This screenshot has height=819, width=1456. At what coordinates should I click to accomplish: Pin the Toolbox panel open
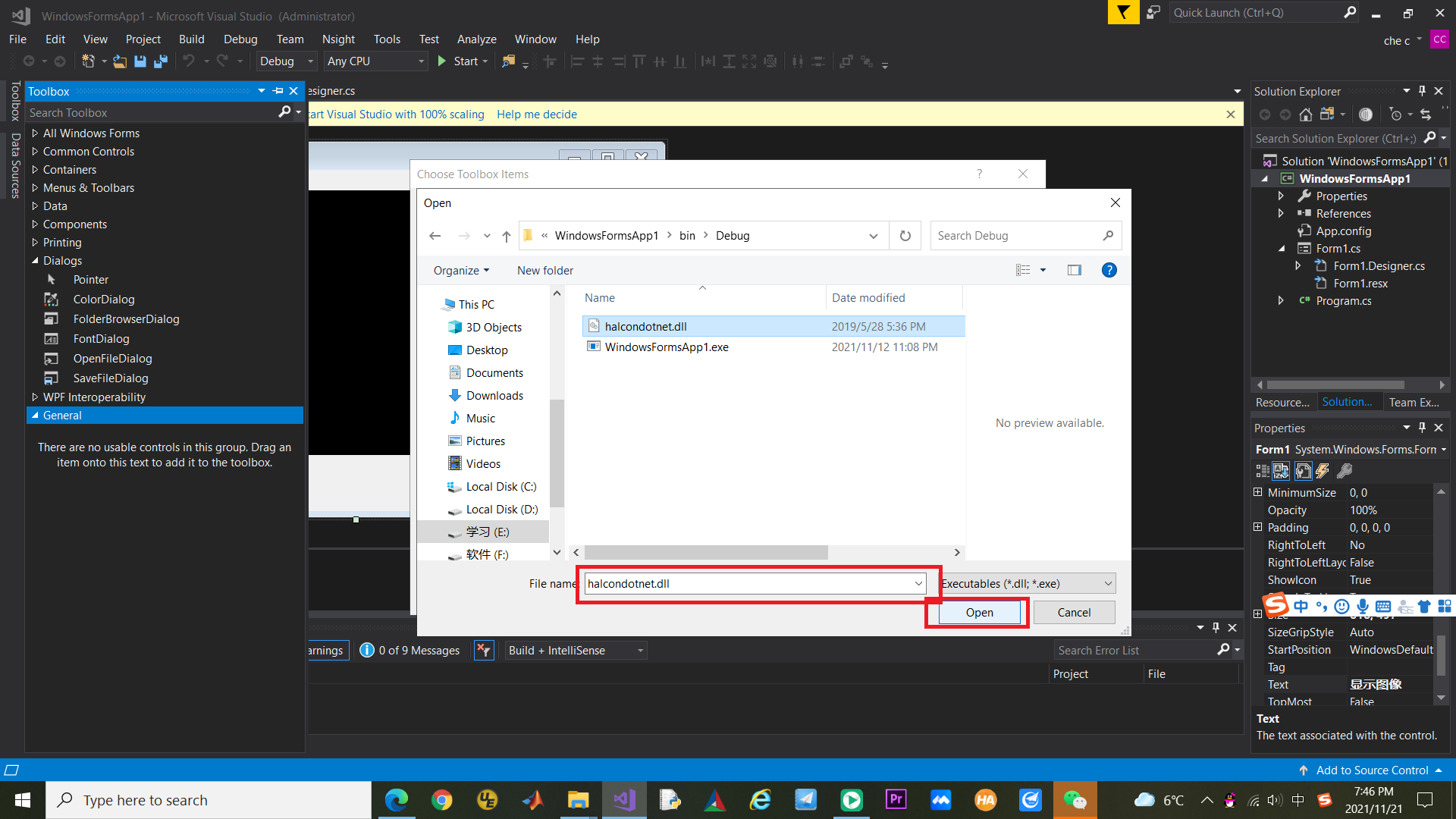pyautogui.click(x=278, y=90)
